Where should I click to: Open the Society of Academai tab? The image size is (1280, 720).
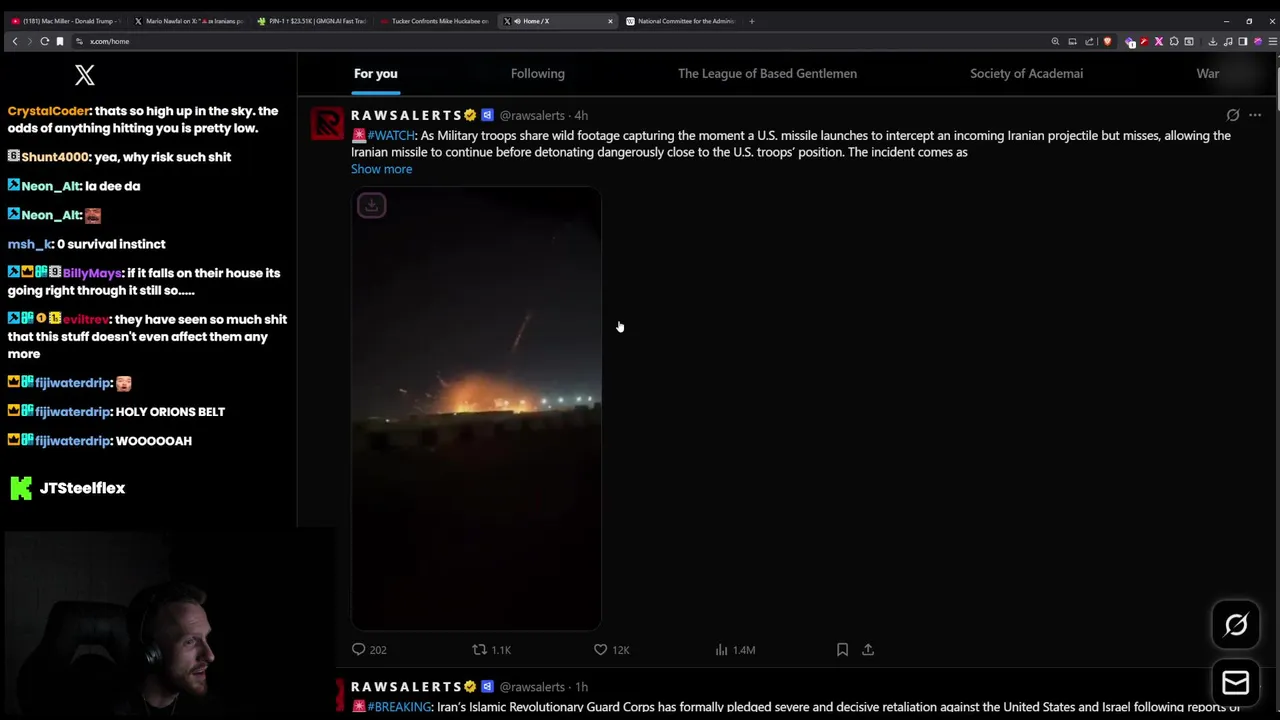(x=1026, y=73)
